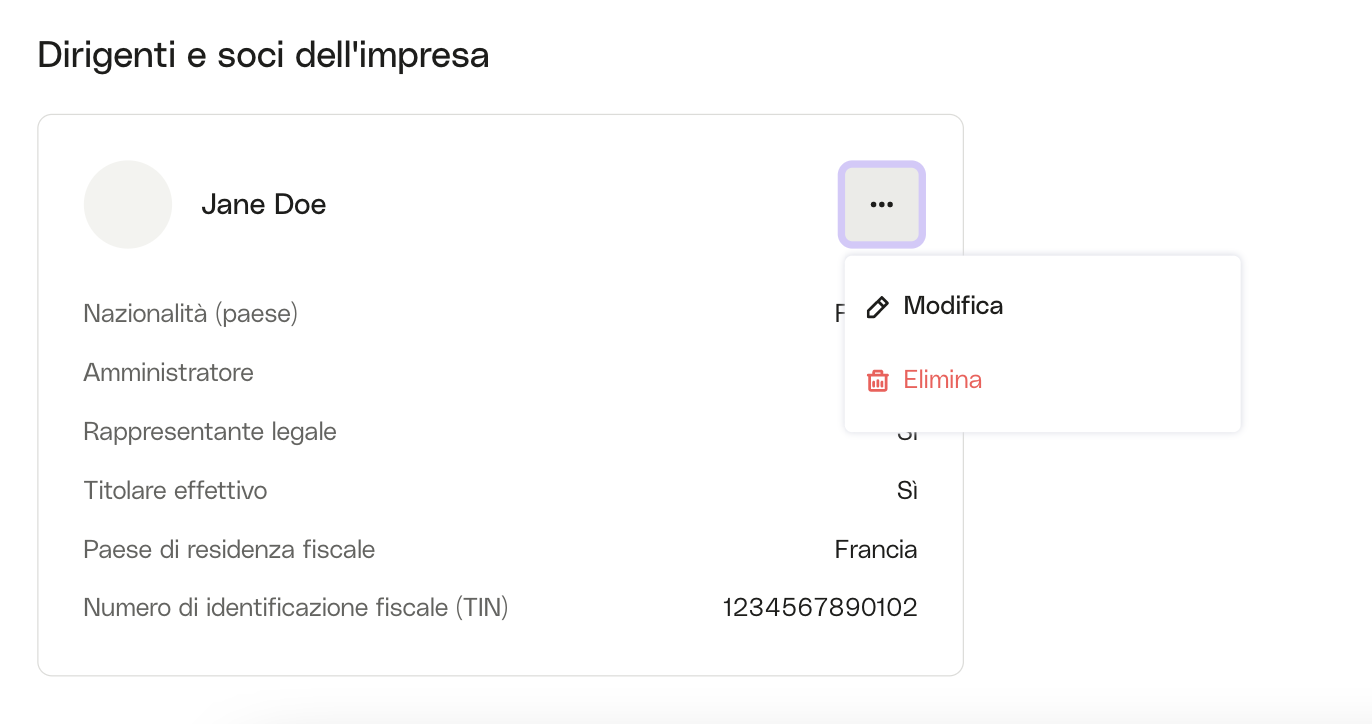
Task: Click the name Jane Doe
Action: (264, 205)
